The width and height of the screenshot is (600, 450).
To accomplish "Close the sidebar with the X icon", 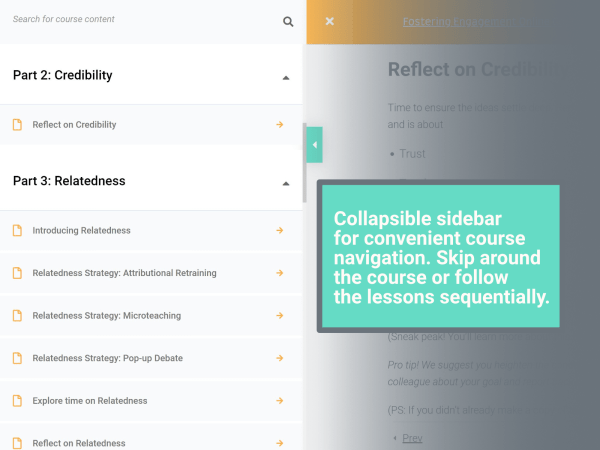I will (329, 21).
